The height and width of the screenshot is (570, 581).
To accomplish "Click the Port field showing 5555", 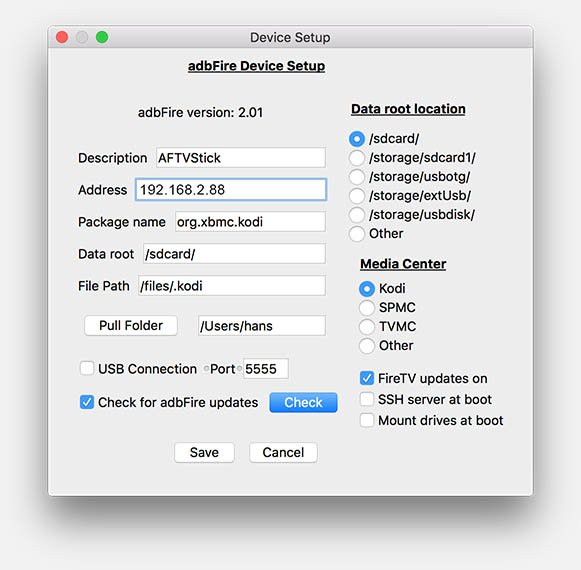I will point(266,369).
